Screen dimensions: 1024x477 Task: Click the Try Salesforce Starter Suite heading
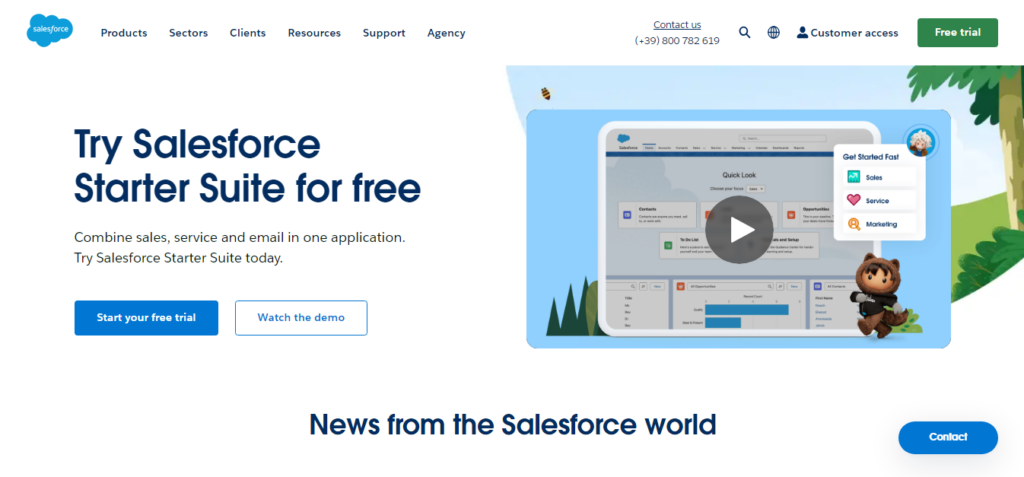(248, 166)
